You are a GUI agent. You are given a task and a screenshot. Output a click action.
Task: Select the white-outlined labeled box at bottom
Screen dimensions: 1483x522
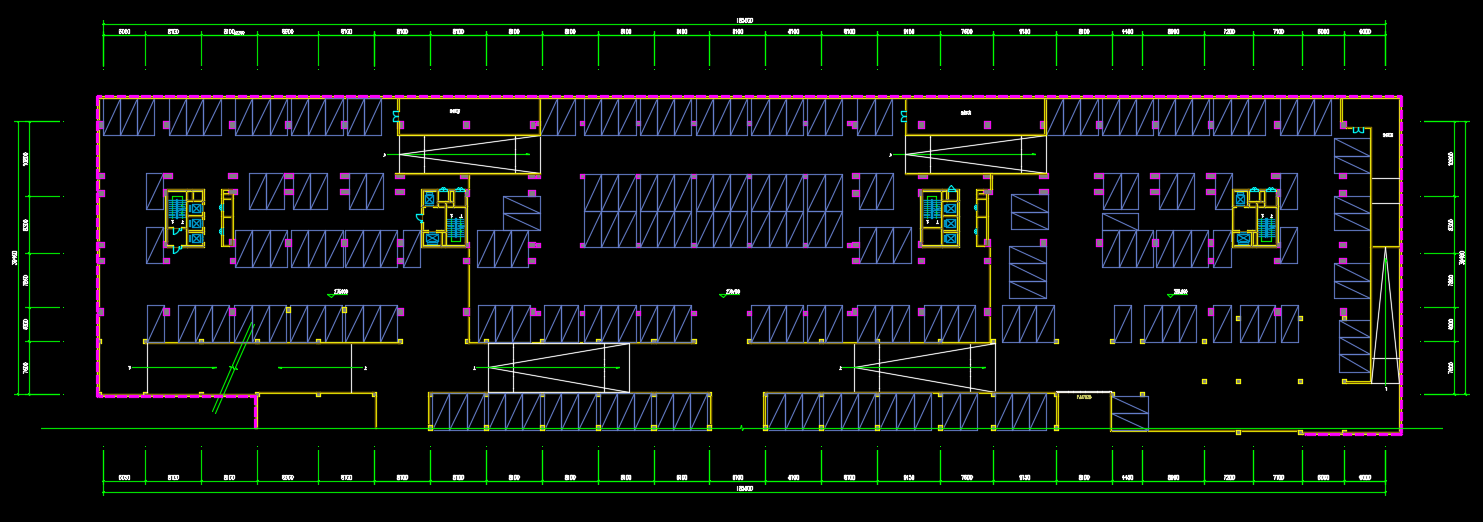[x=1084, y=397]
